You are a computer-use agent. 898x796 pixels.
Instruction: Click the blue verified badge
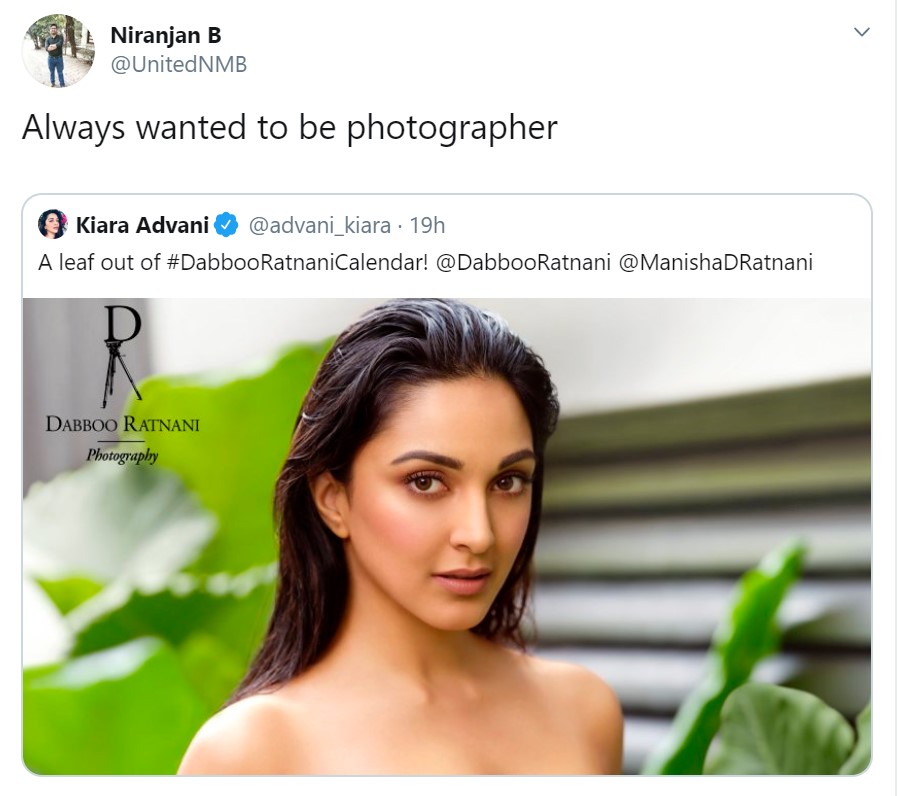tap(226, 225)
